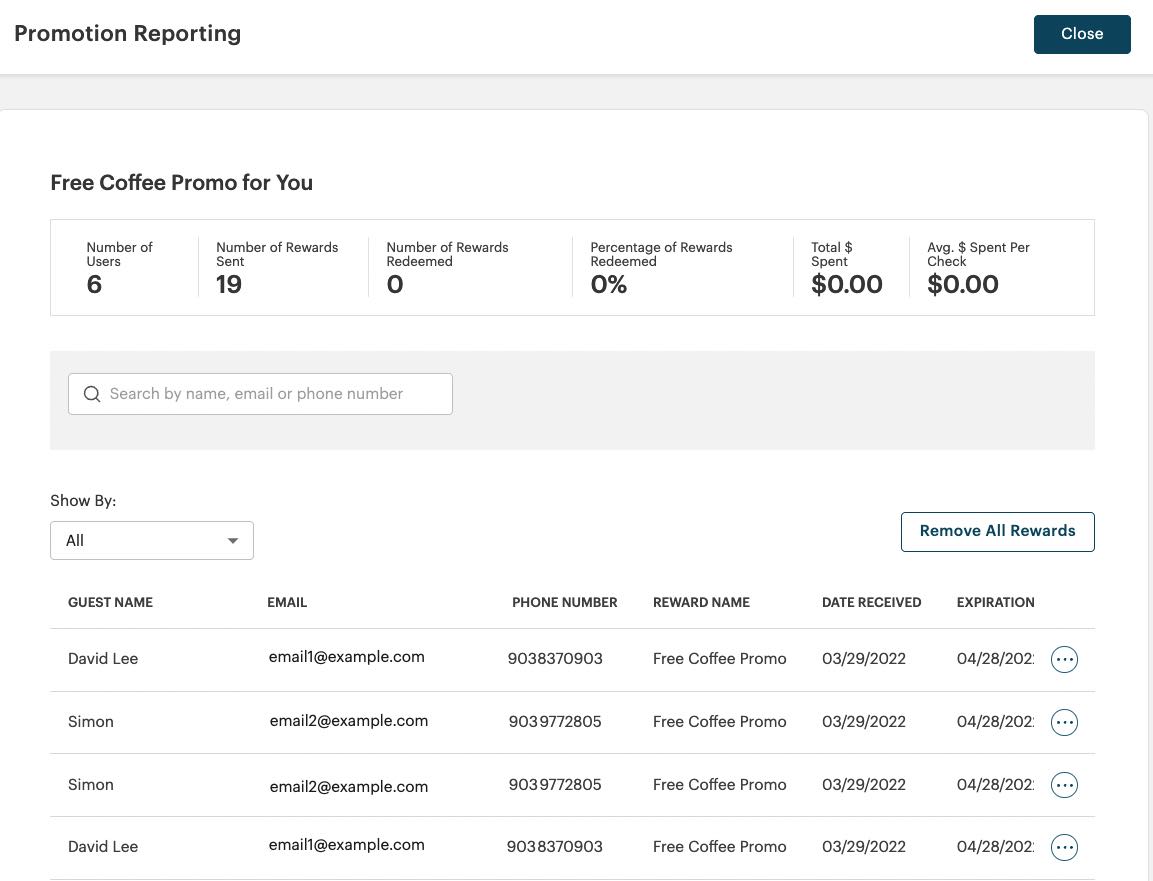Sort by Date Received column header
Viewport: 1153px width, 881px height.
coord(871,602)
